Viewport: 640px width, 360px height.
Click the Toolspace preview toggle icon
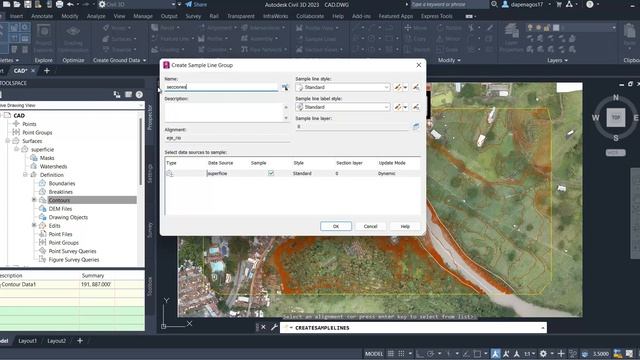[117, 94]
